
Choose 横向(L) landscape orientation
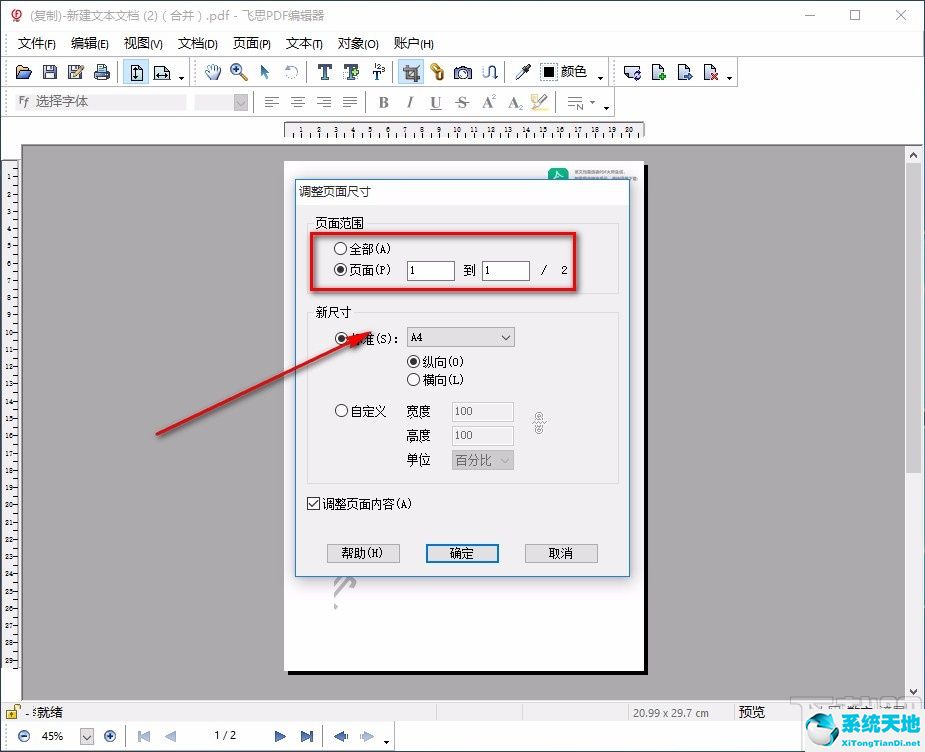[414, 380]
